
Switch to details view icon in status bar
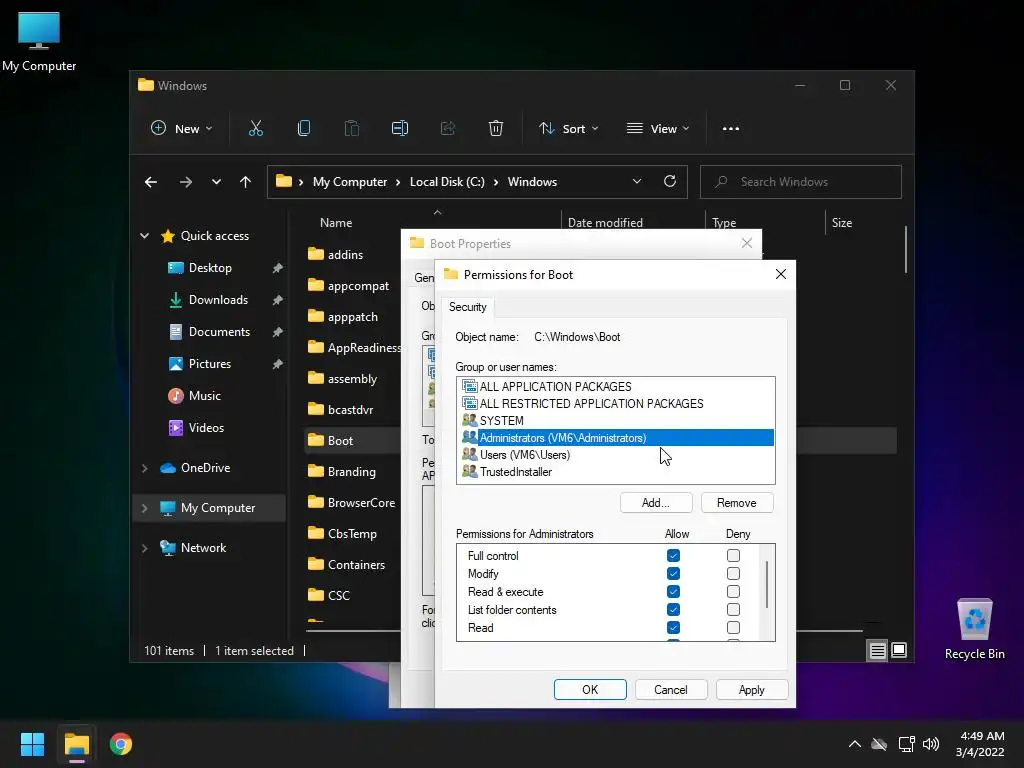pos(877,650)
